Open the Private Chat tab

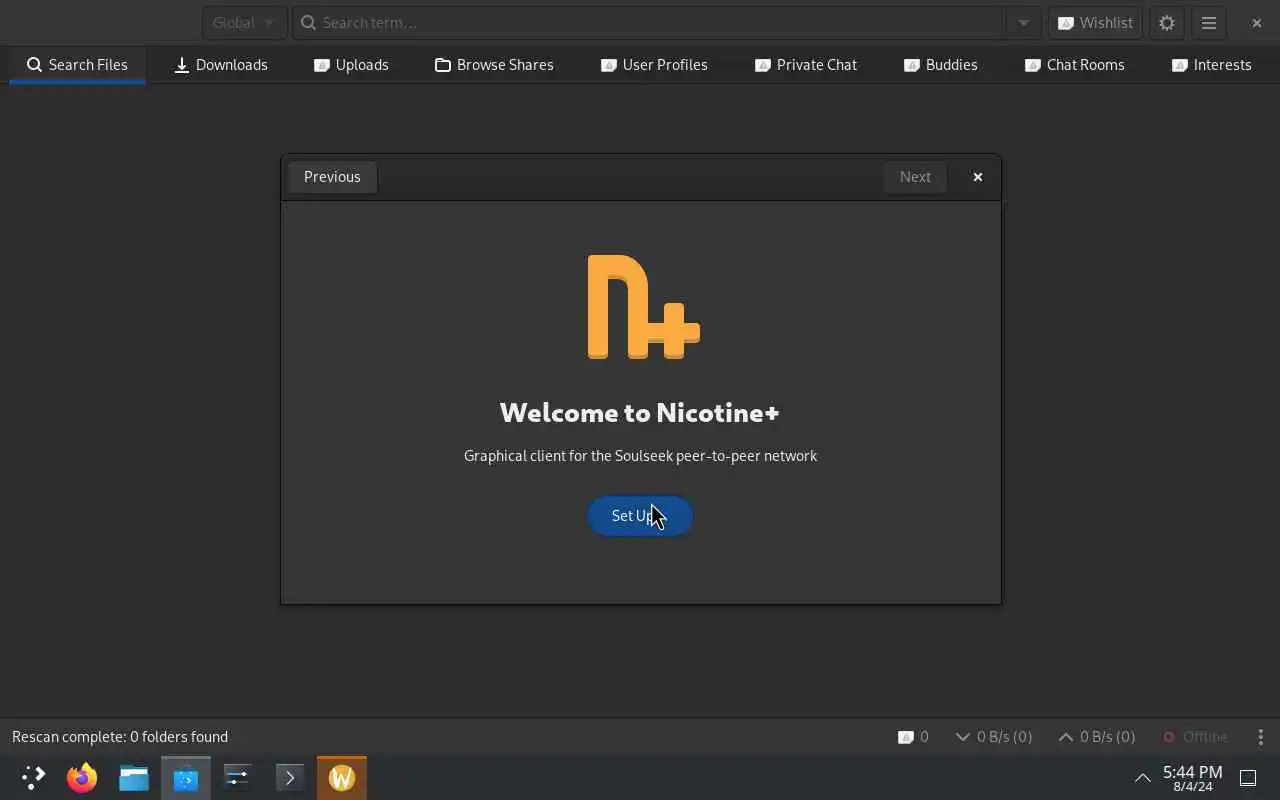pos(806,65)
